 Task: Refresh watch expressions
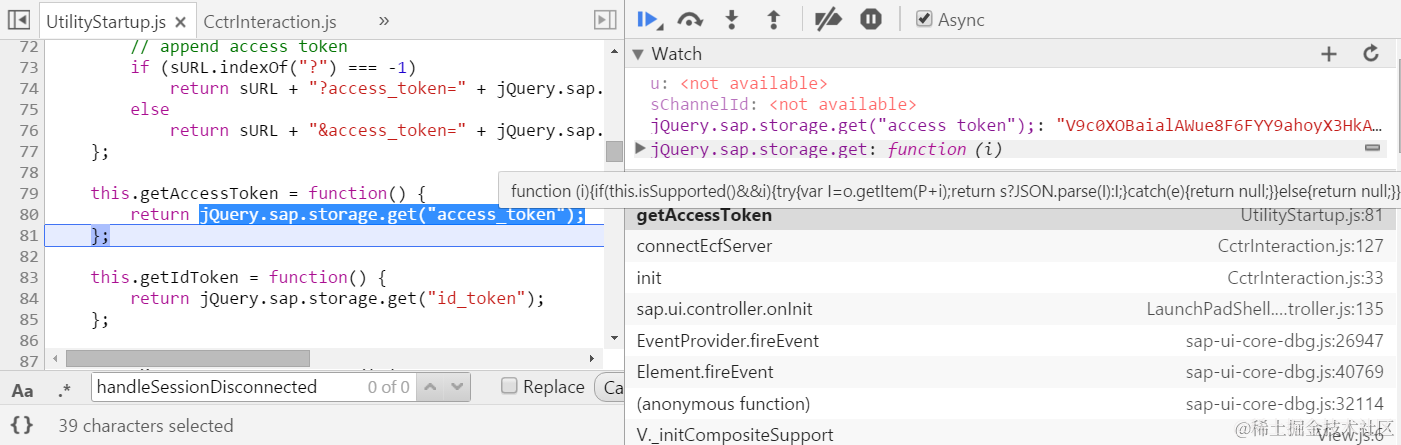(x=1372, y=54)
